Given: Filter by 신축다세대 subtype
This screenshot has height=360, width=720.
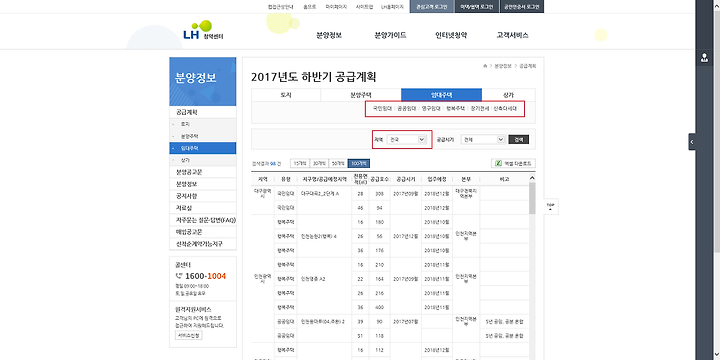Looking at the screenshot, I should point(505,109).
